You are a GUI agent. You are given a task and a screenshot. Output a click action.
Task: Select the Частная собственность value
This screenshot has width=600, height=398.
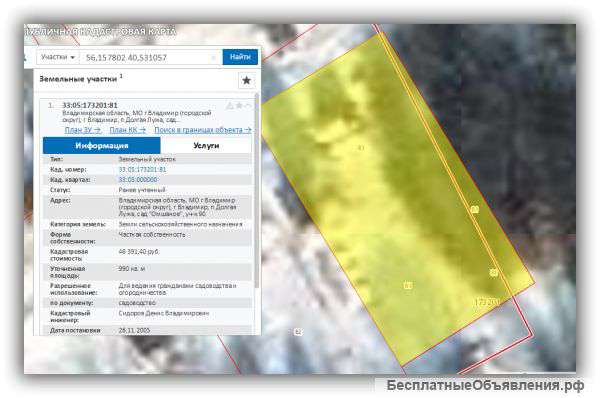(152, 234)
